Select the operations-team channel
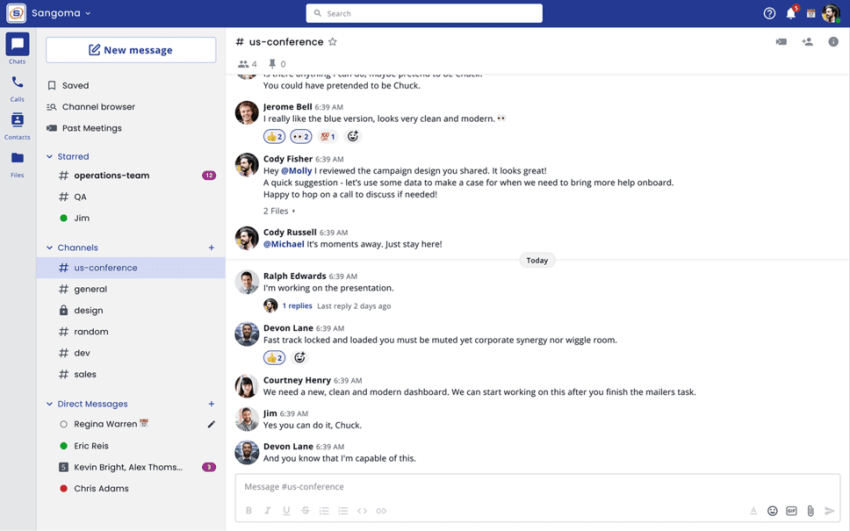Screen dimensions: 850x531 point(111,176)
